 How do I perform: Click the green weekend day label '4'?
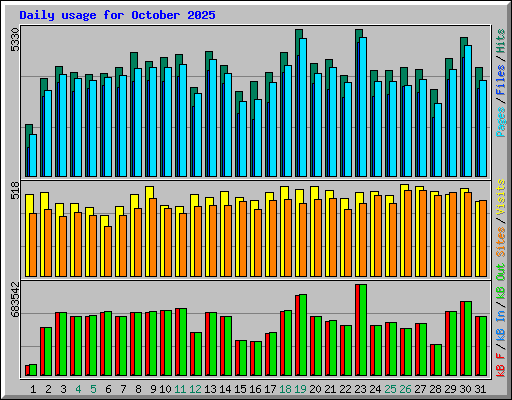point(78,389)
